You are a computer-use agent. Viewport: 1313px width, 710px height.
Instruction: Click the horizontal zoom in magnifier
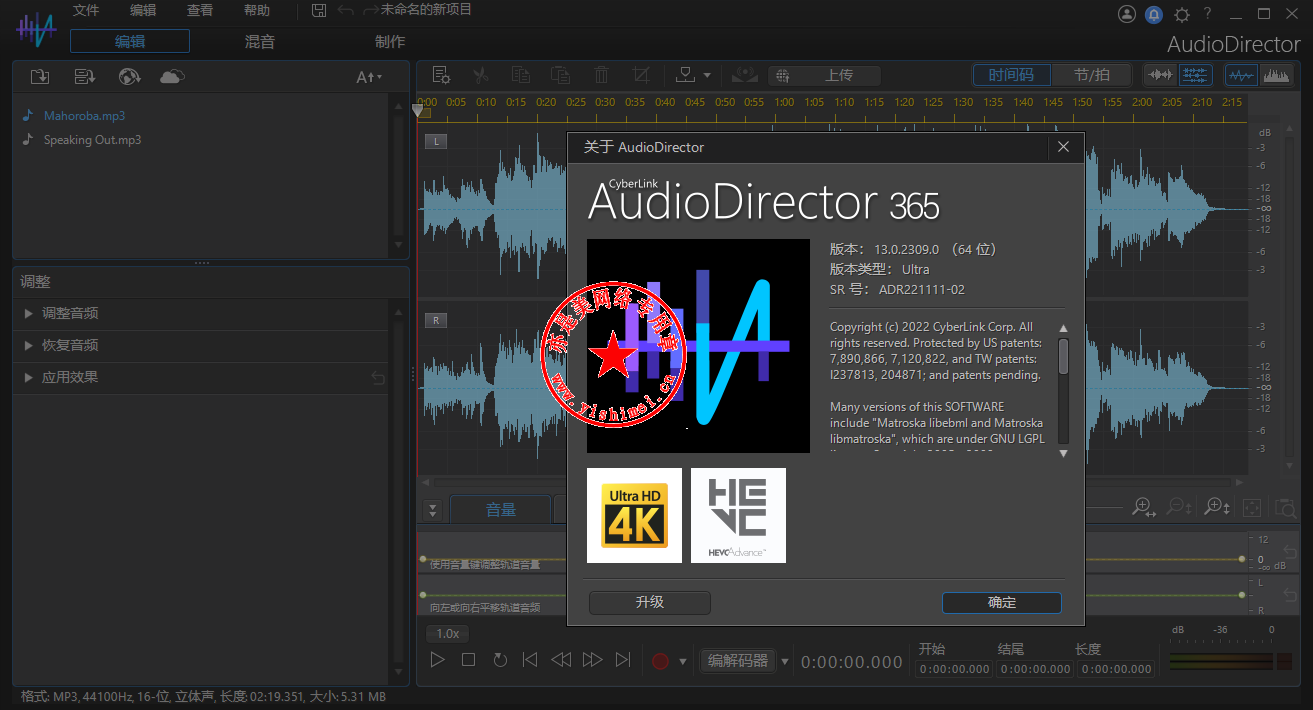[x=1143, y=508]
